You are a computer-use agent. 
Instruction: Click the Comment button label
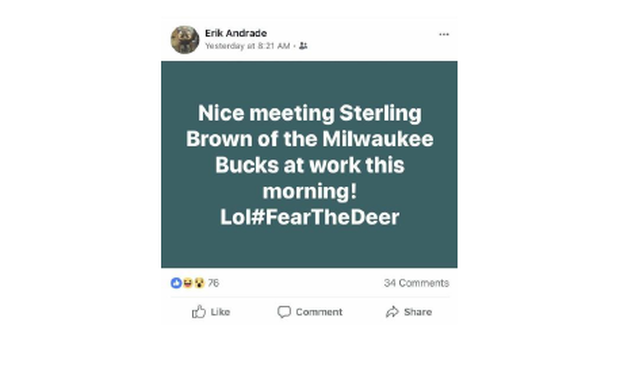(x=319, y=312)
